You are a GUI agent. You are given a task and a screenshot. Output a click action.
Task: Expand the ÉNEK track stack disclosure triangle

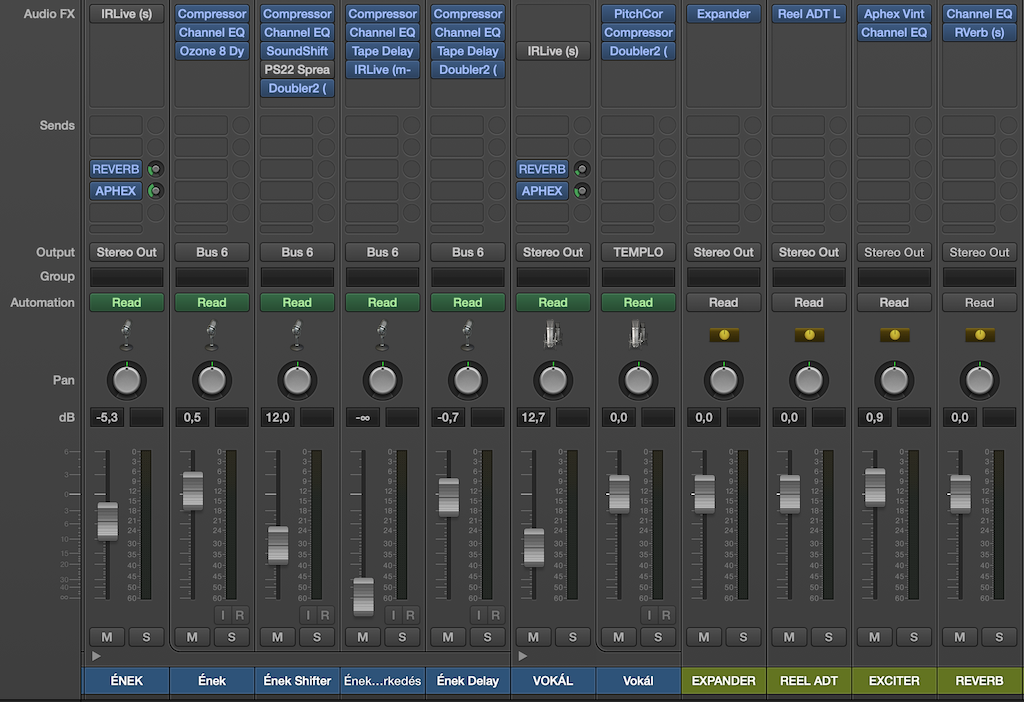click(x=96, y=656)
